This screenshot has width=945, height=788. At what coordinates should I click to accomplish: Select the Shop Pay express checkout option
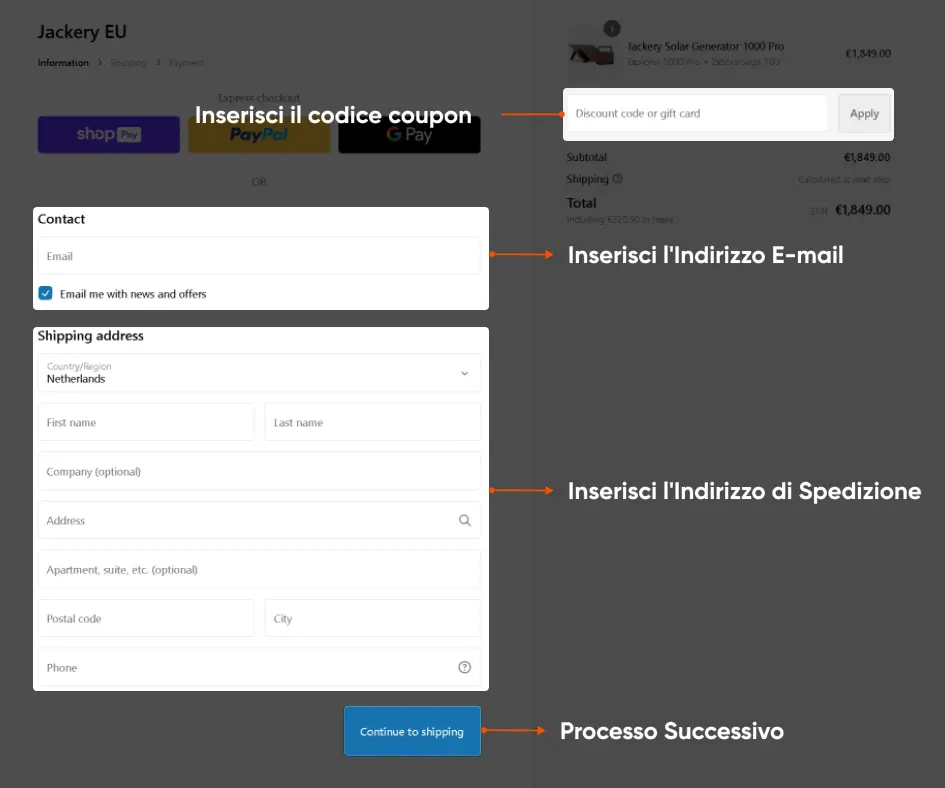(x=108, y=135)
